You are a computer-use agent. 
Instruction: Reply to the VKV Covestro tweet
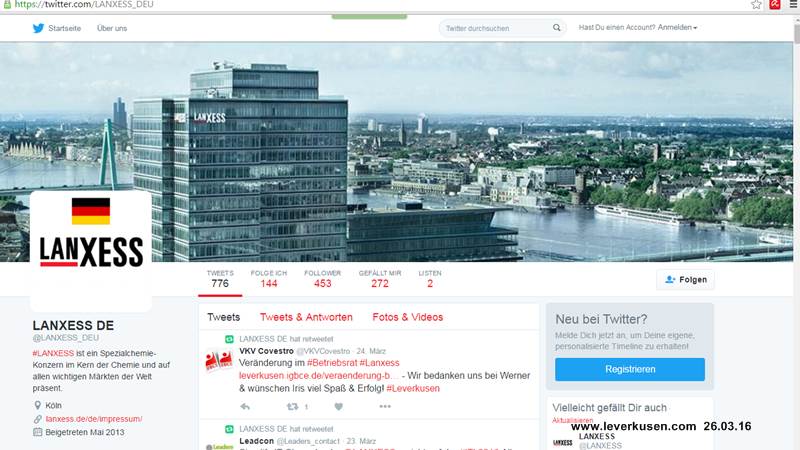coord(245,407)
